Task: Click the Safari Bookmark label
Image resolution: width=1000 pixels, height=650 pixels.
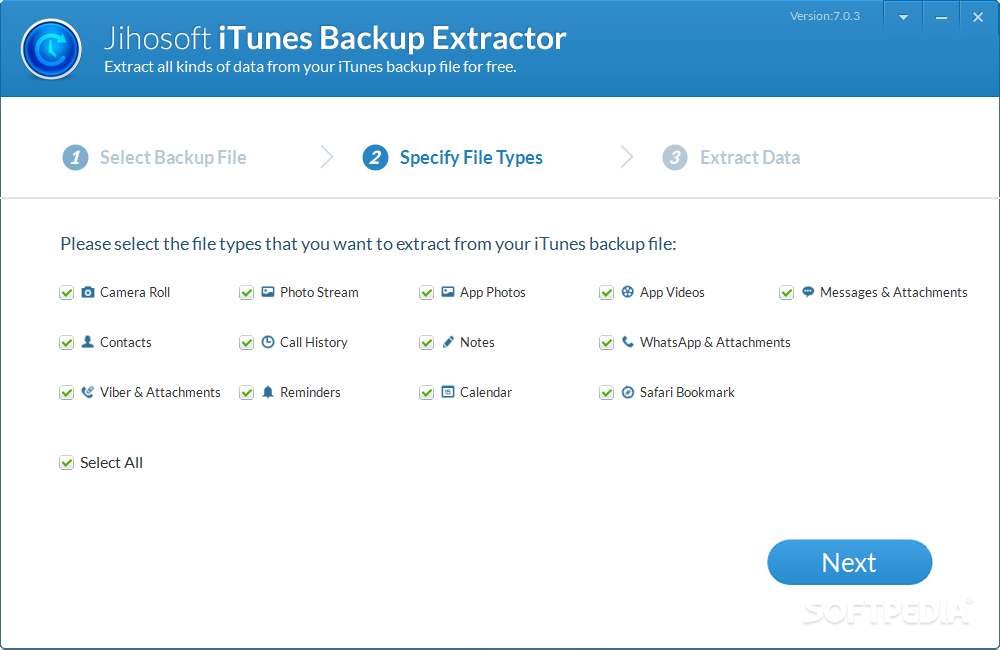Action: 687,392
